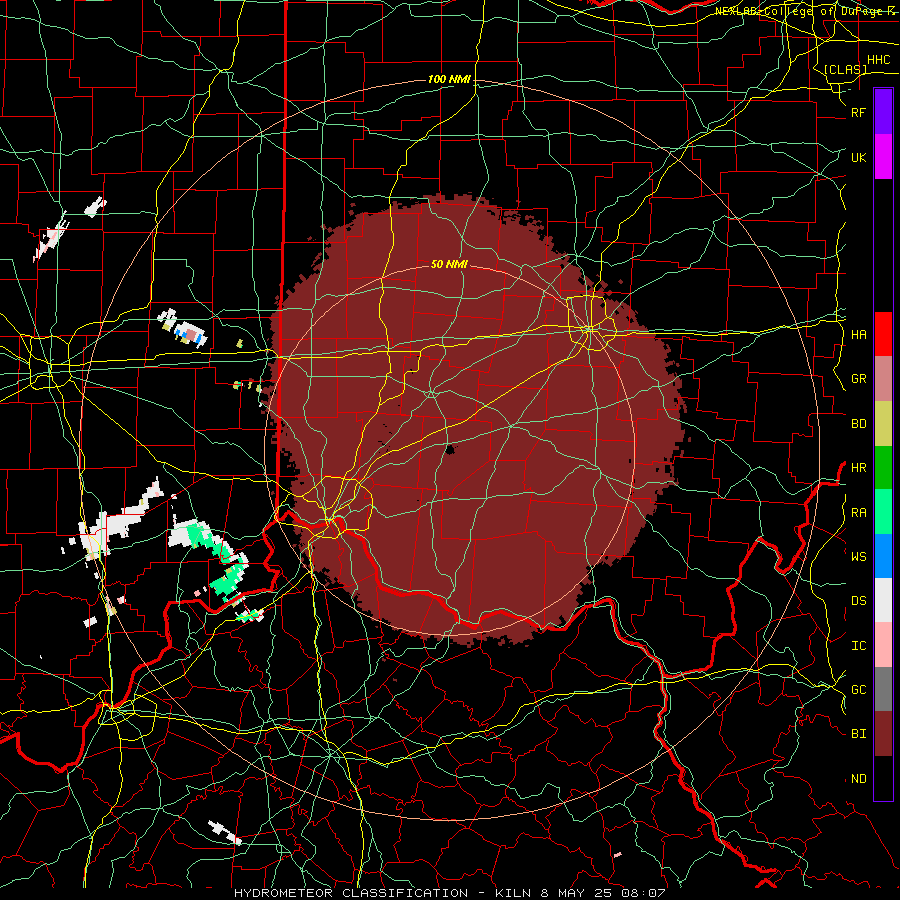Click the NEXLAB College of DuPage credit text
This screenshot has width=900, height=900.
804,11
